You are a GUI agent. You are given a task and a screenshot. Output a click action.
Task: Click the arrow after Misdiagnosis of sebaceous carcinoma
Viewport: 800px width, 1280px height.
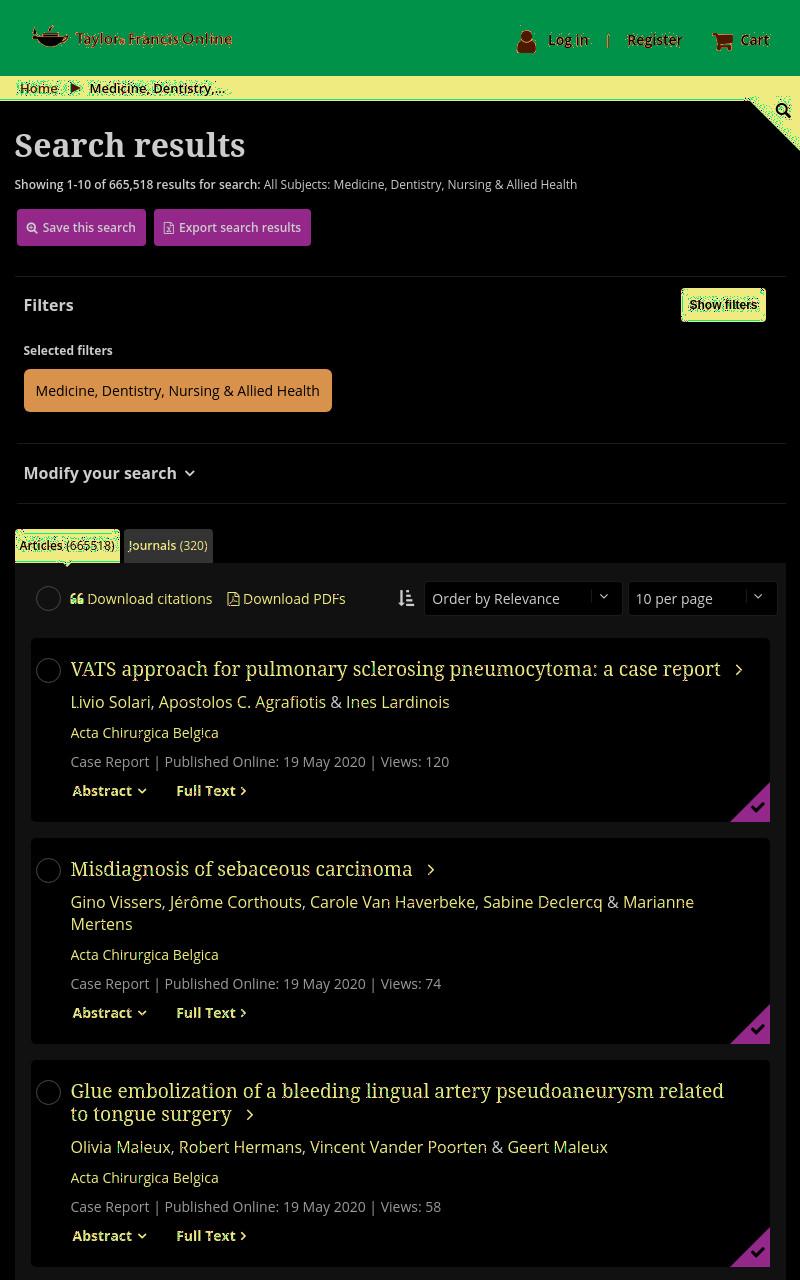(x=431, y=870)
